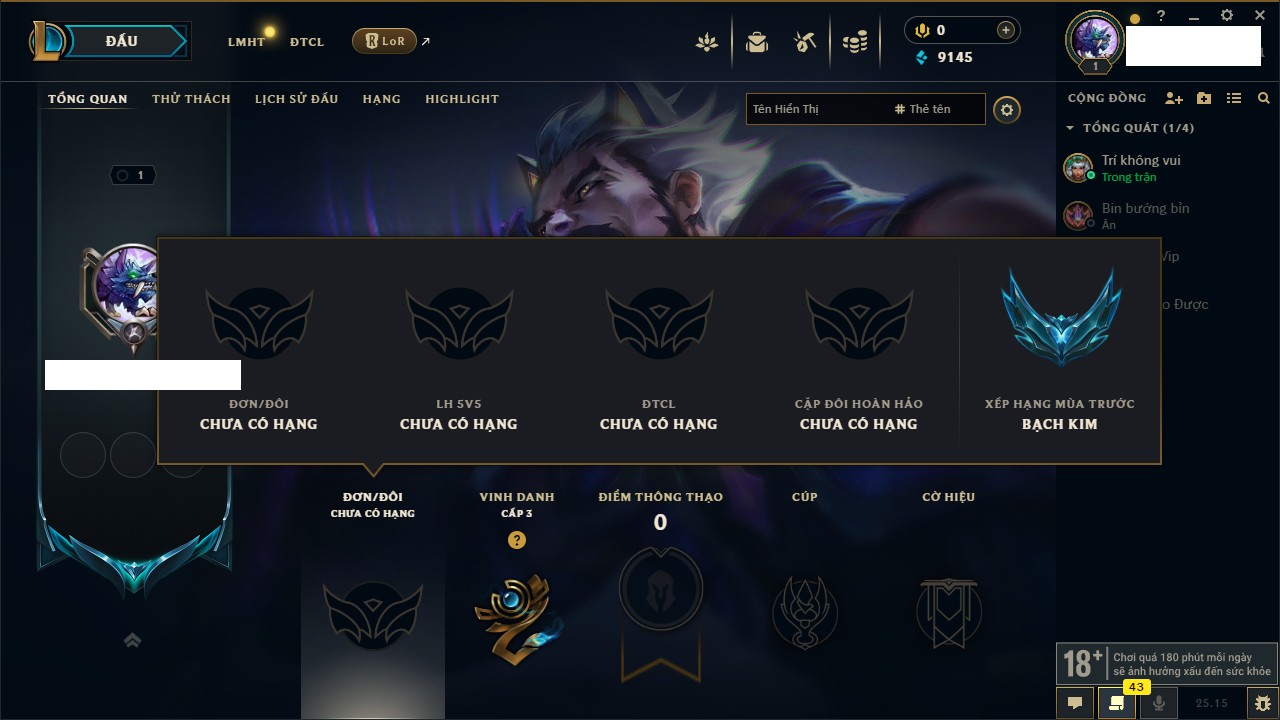Open the Store coins icon

click(x=855, y=42)
